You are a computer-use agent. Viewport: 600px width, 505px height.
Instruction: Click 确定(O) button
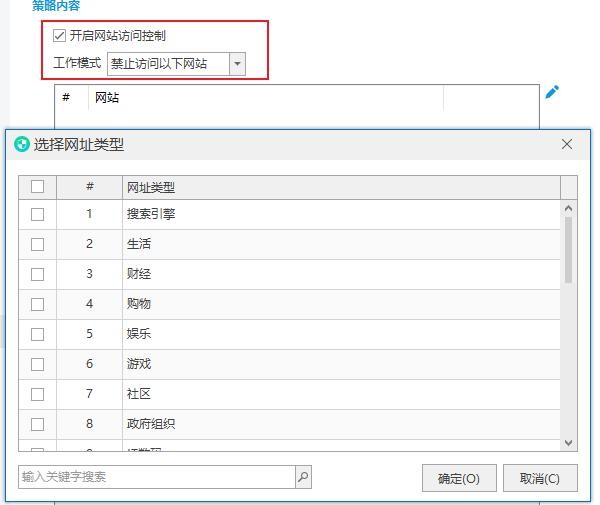[459, 478]
